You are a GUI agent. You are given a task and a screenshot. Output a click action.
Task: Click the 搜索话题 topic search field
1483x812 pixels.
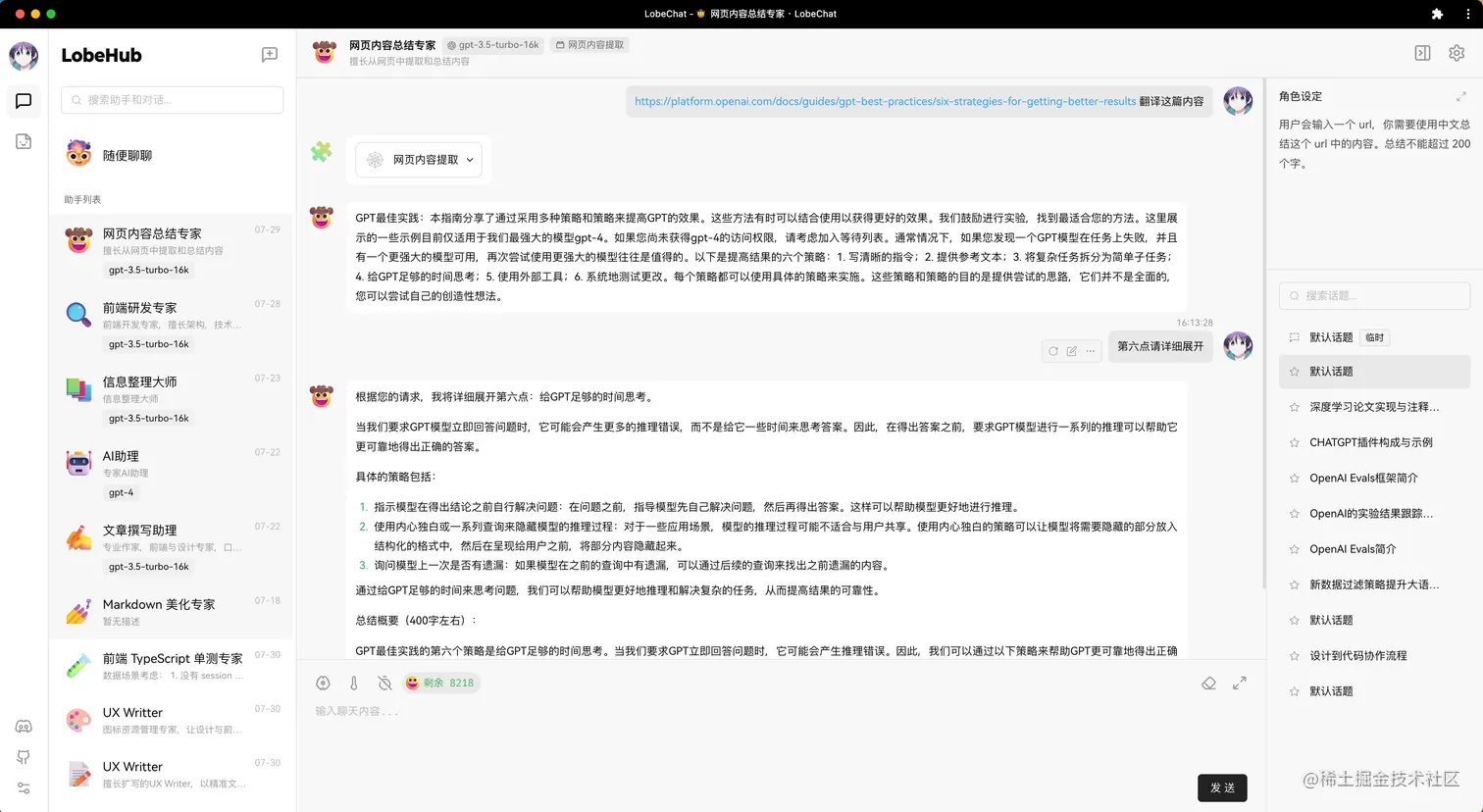coord(1374,295)
